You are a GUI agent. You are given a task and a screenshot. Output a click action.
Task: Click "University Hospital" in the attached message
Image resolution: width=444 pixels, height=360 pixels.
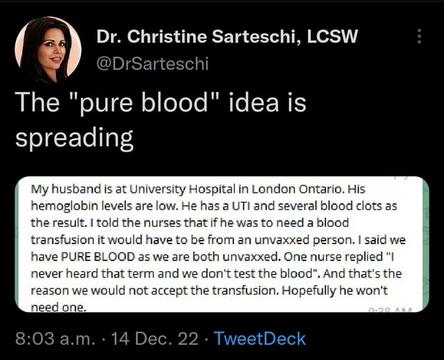[181, 189]
